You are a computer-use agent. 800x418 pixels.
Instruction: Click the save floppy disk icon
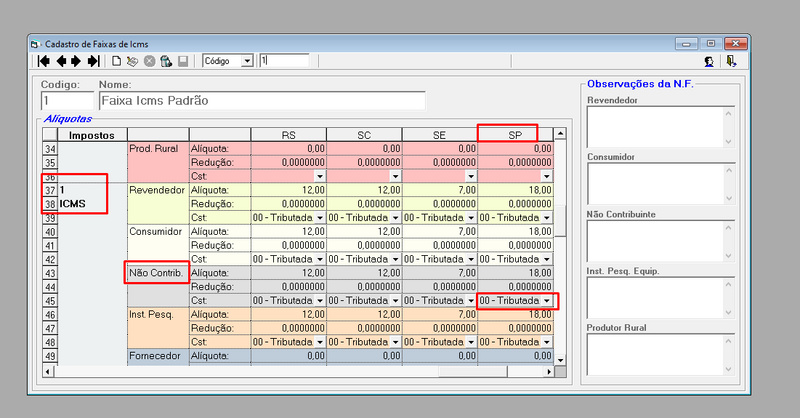[x=183, y=61]
